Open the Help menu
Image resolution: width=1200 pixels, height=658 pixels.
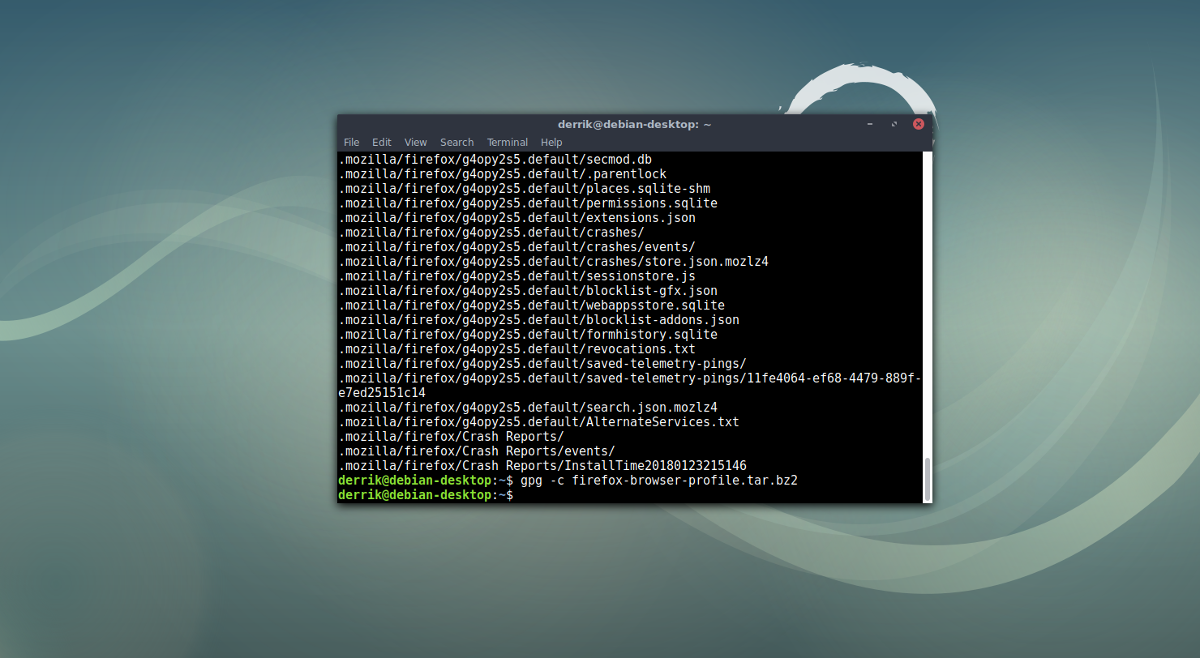(552, 143)
